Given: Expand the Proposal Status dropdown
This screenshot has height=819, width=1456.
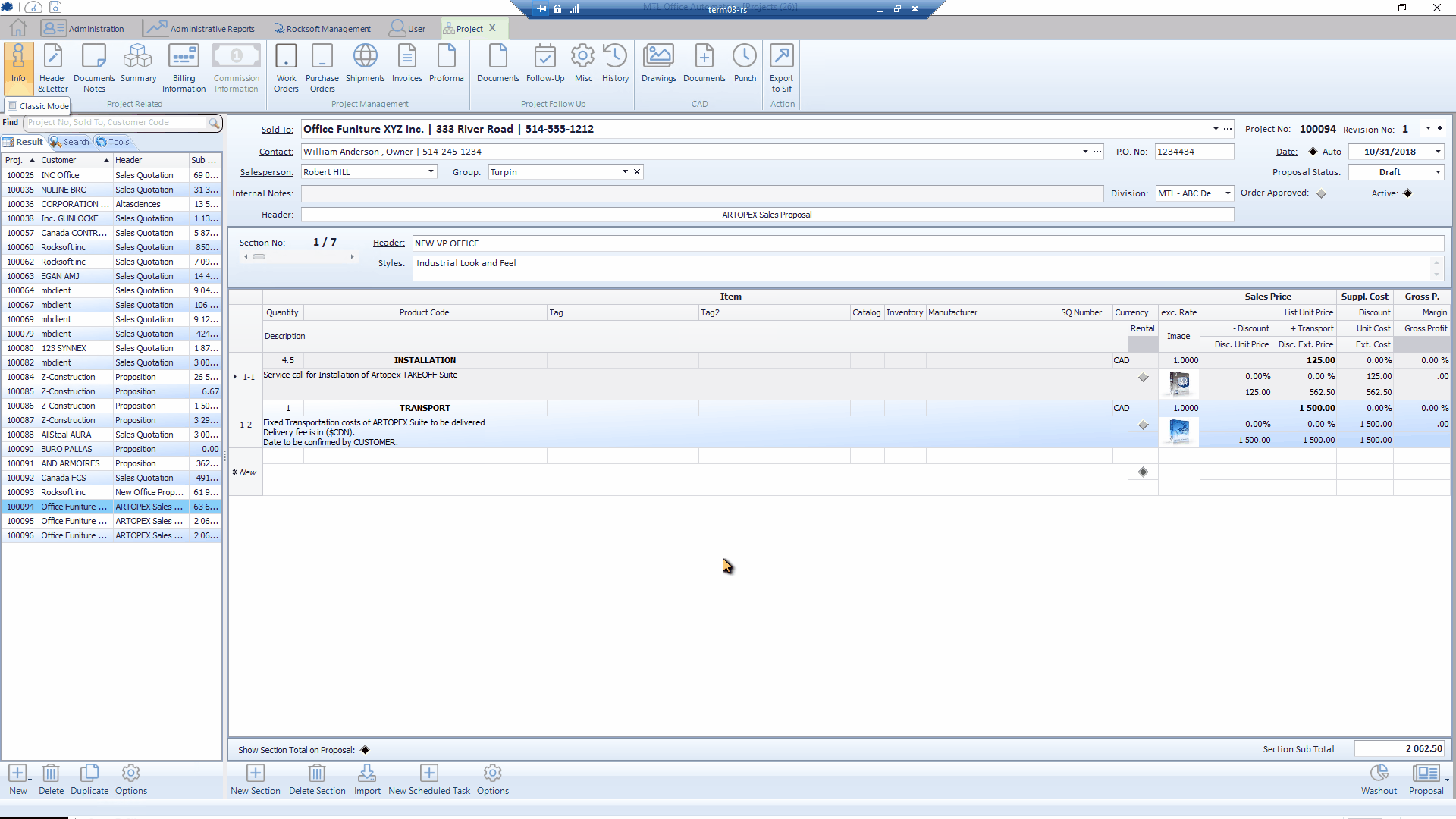Looking at the screenshot, I should pos(1438,172).
